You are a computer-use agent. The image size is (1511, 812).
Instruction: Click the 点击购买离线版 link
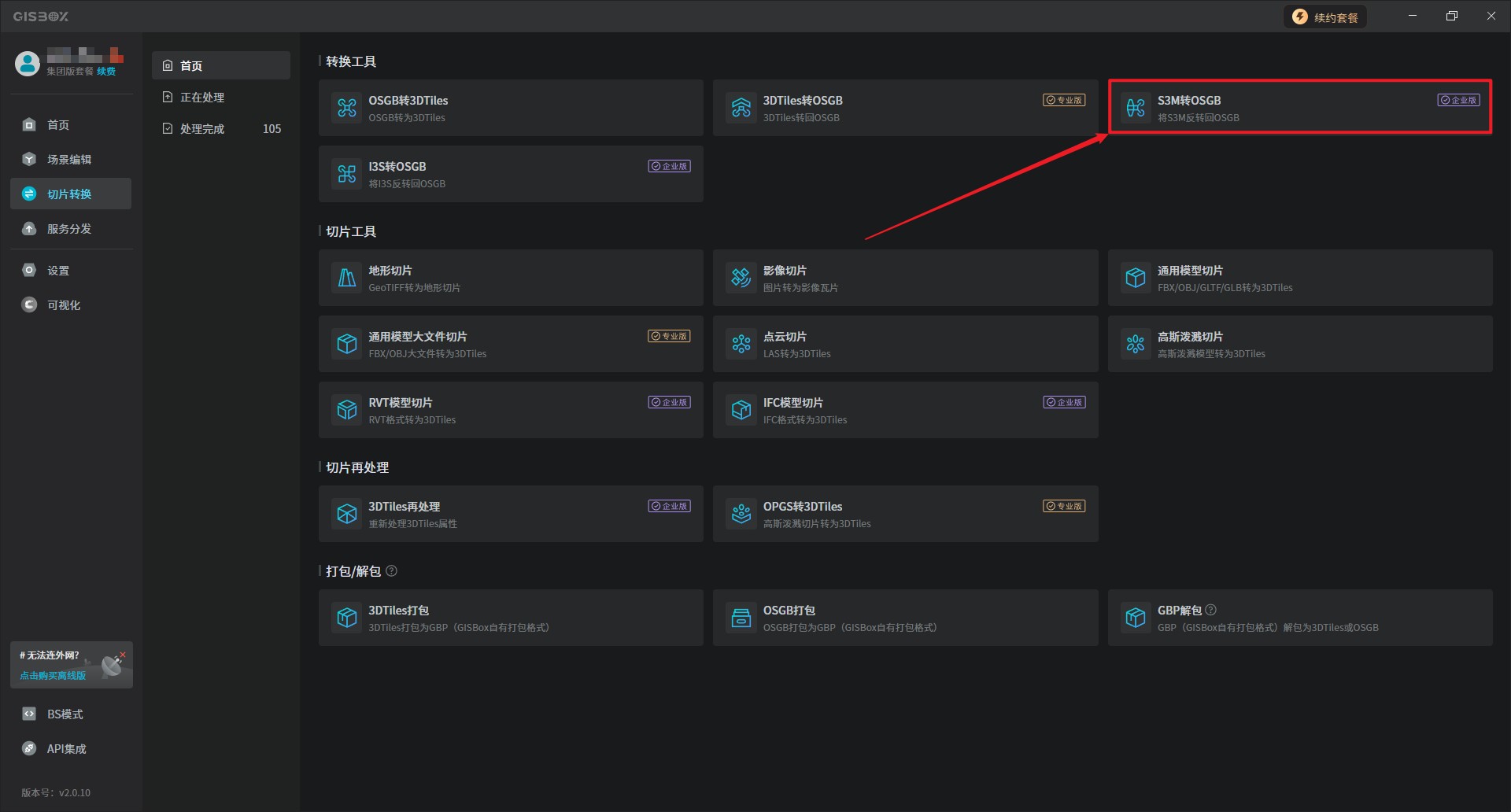pos(53,675)
